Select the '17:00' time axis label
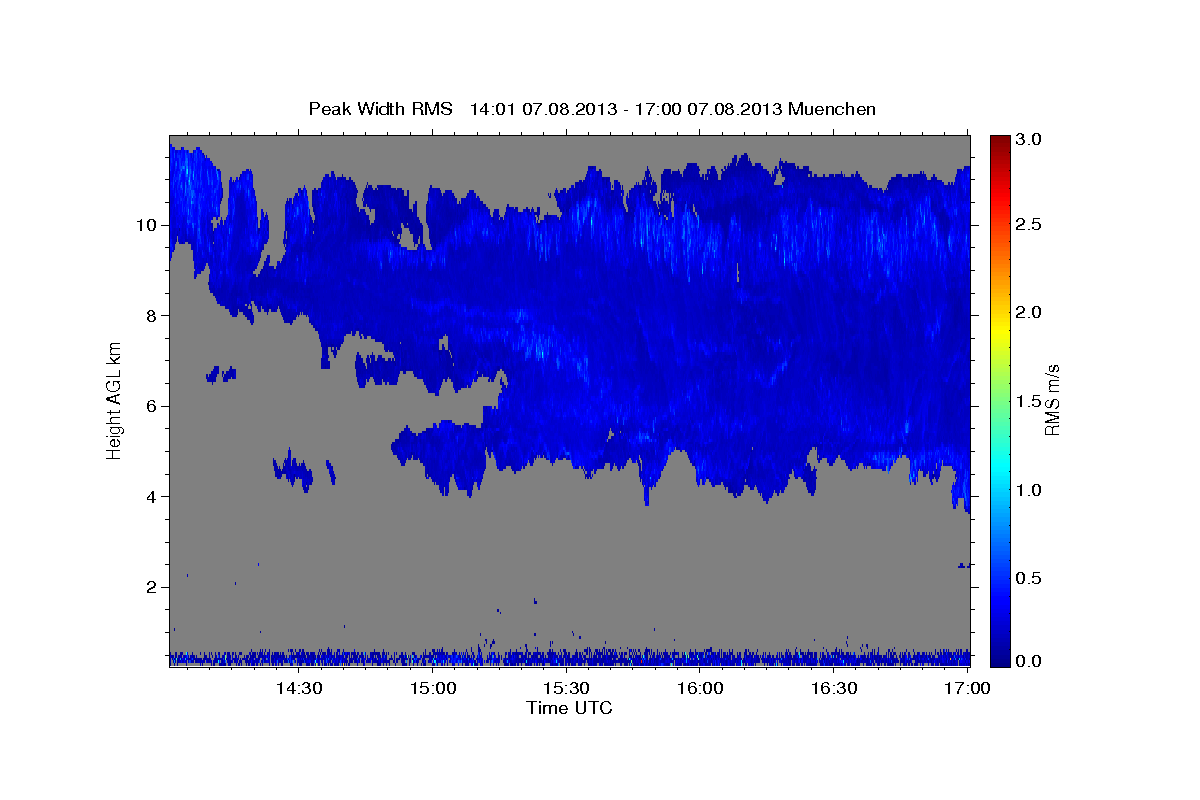Screen dimensions: 1200x800 click(x=967, y=688)
